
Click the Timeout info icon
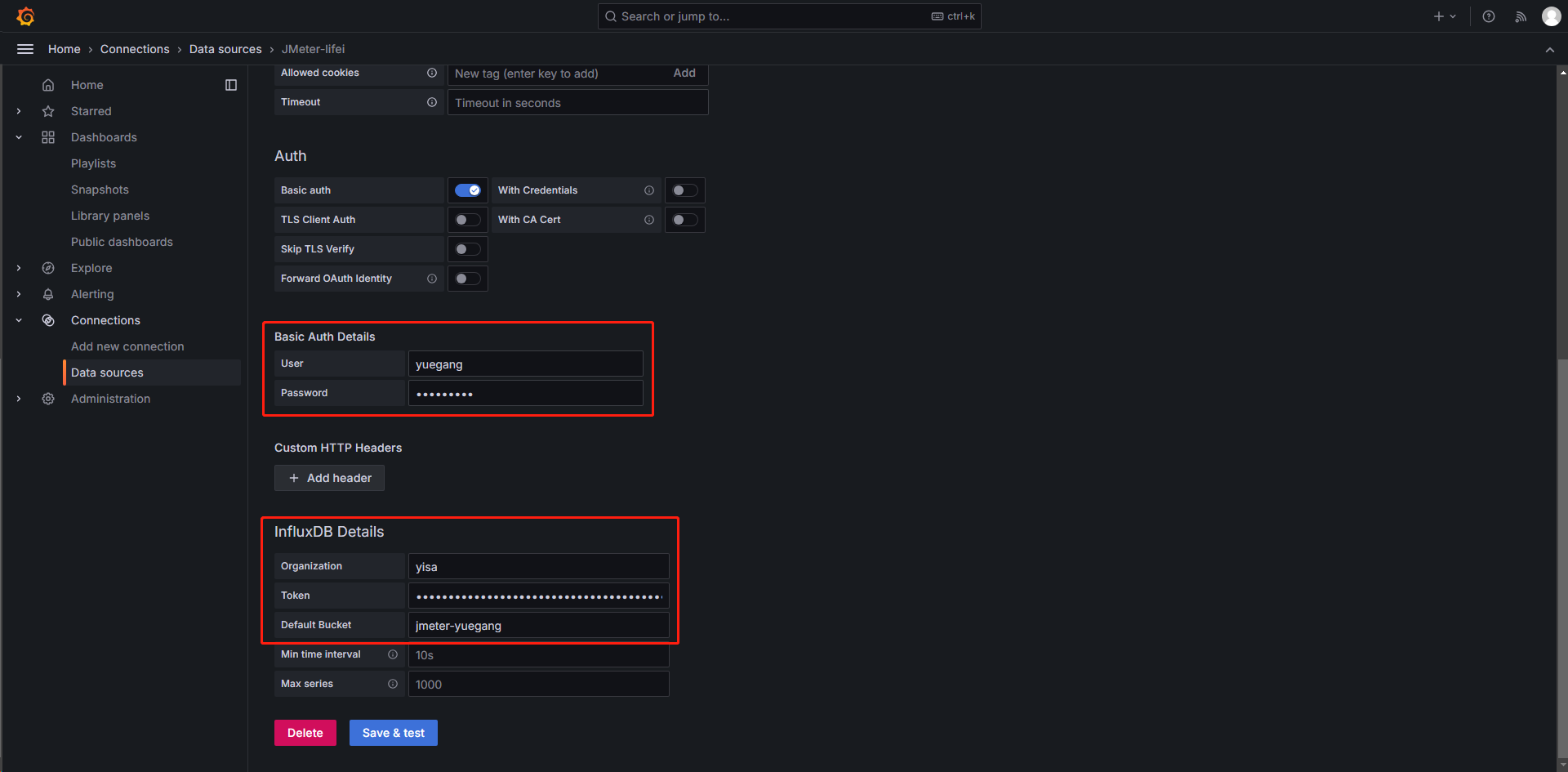coord(432,102)
